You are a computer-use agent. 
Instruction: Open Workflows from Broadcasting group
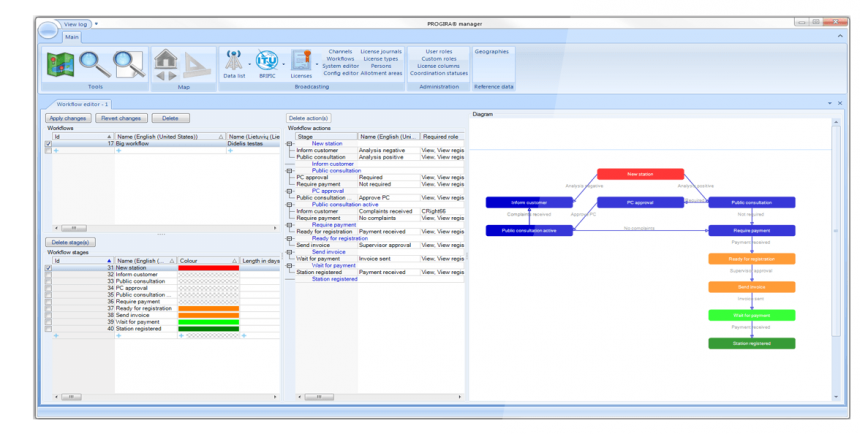click(x=340, y=59)
